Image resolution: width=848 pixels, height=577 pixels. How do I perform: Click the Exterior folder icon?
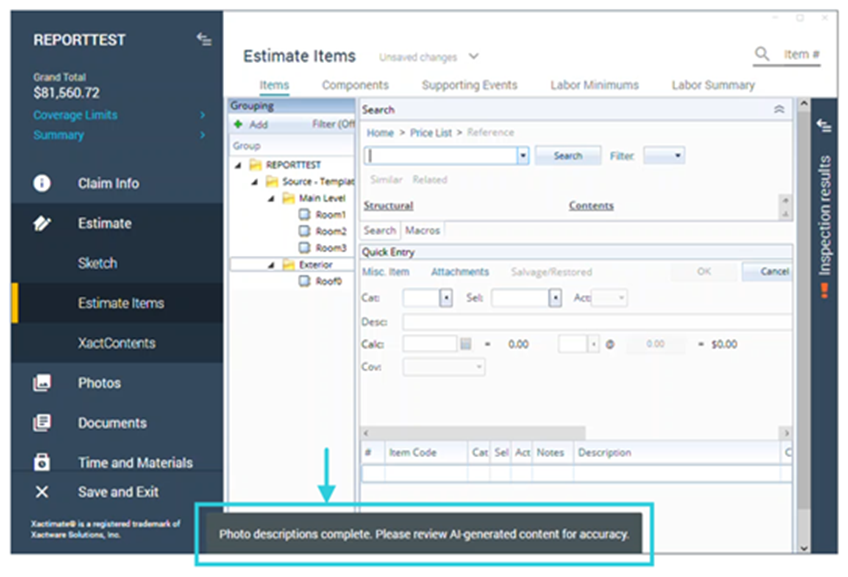(289, 264)
